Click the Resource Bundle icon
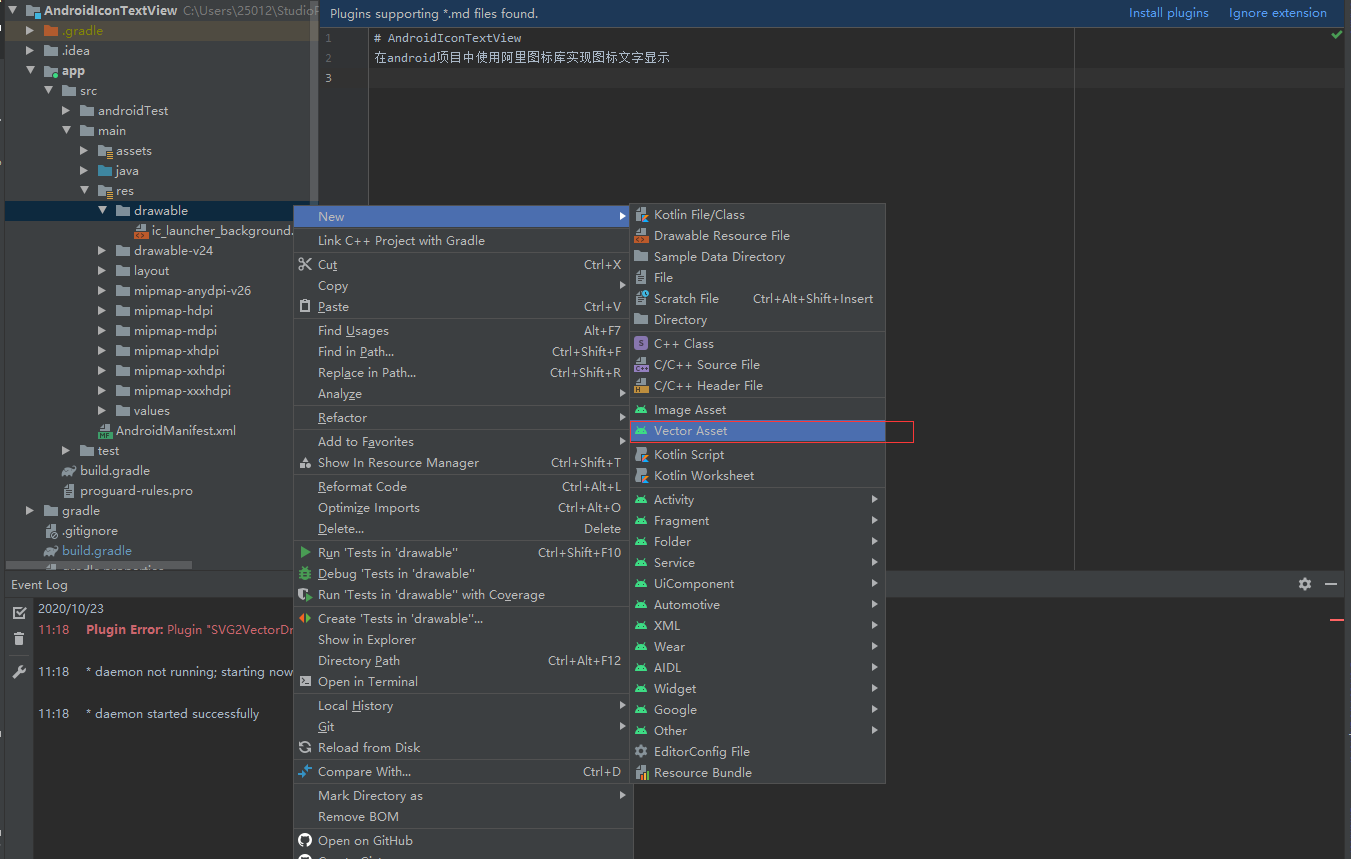 click(x=642, y=773)
